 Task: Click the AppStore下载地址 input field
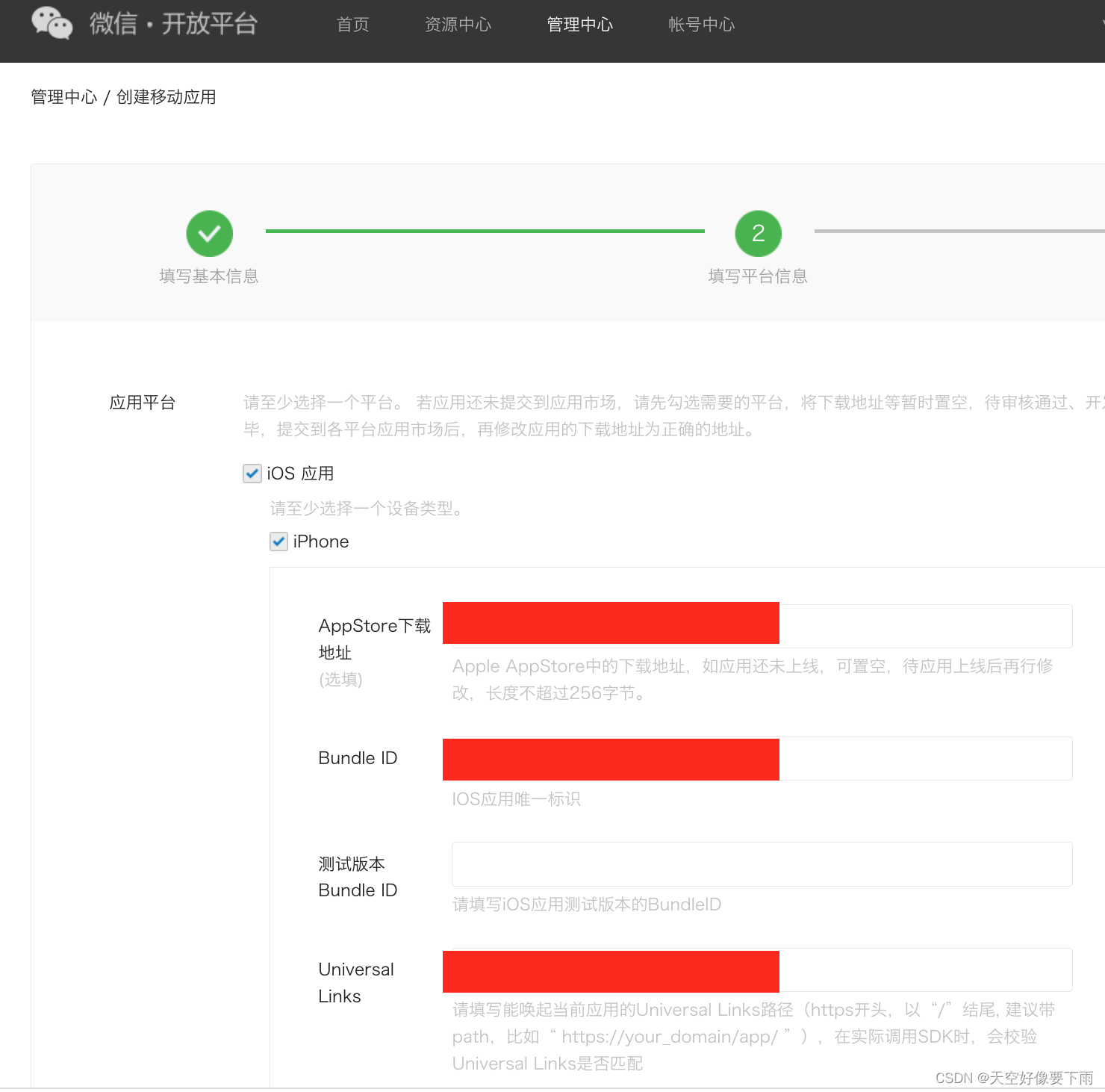[x=762, y=626]
